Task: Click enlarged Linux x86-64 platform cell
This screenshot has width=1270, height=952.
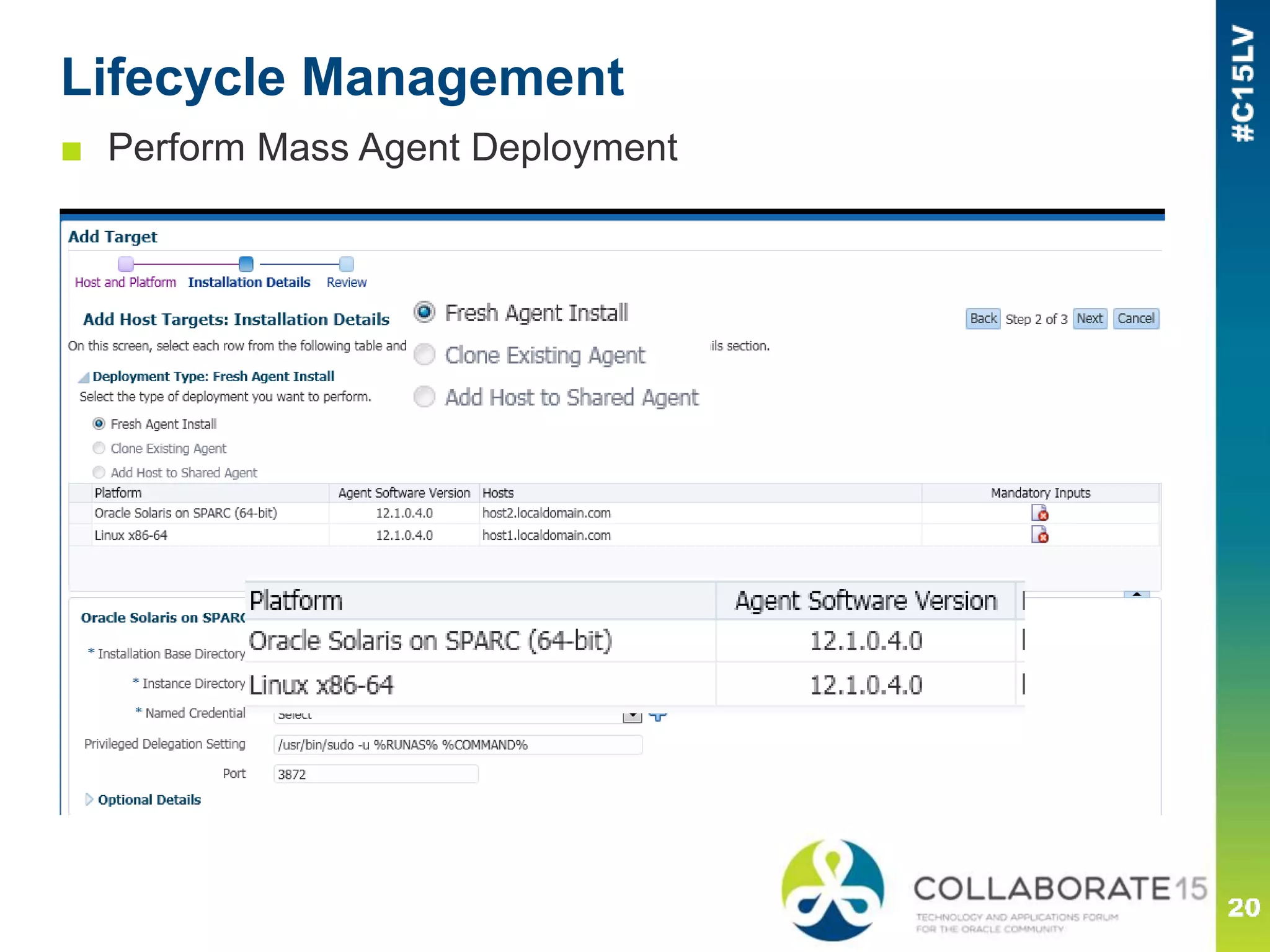Action: click(x=481, y=685)
